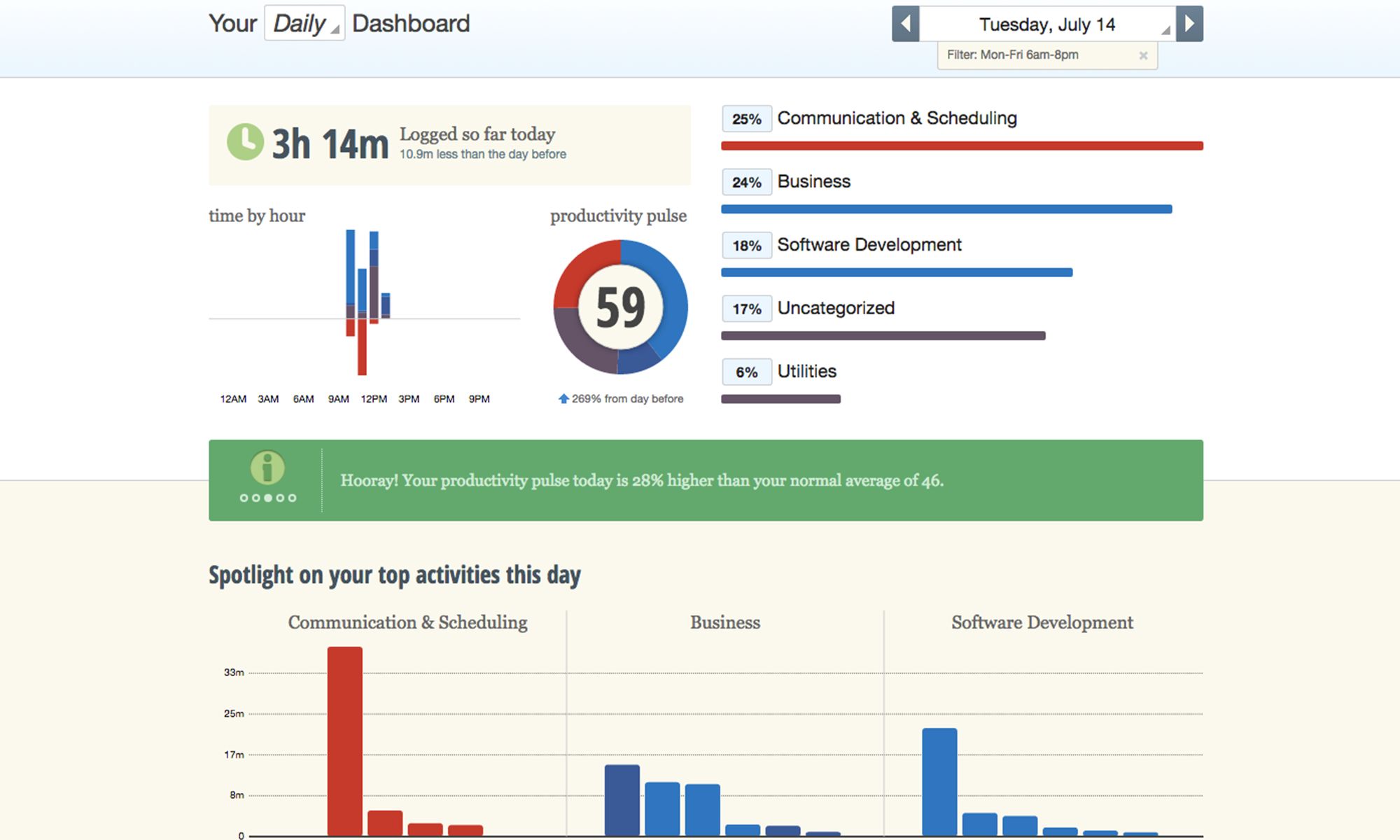Advance to next day with right arrow
Image resolution: width=1400 pixels, height=840 pixels.
(x=1189, y=24)
